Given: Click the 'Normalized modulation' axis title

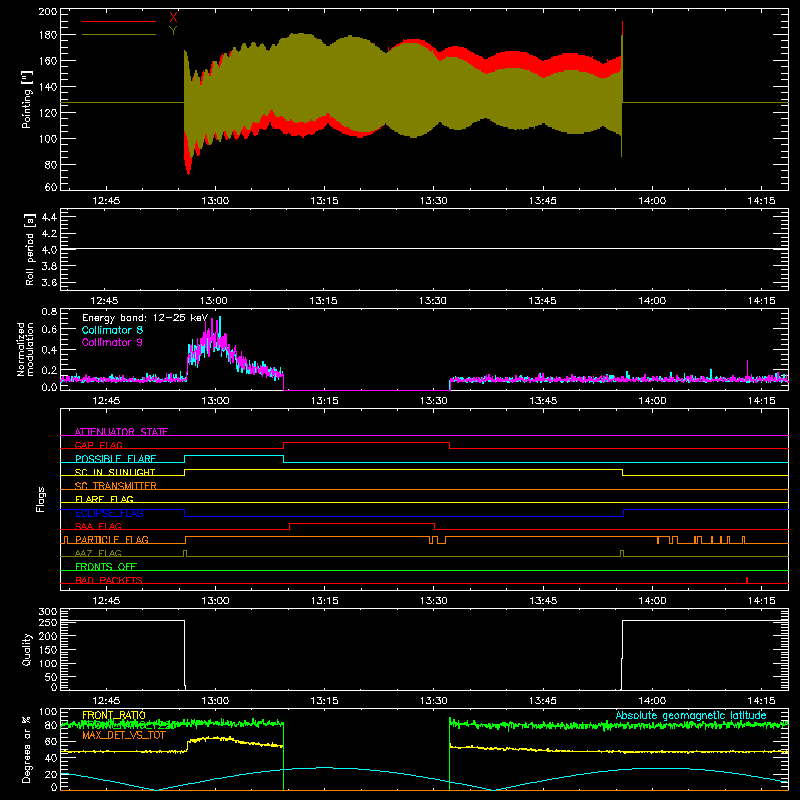Looking at the screenshot, I should [x=26, y=349].
